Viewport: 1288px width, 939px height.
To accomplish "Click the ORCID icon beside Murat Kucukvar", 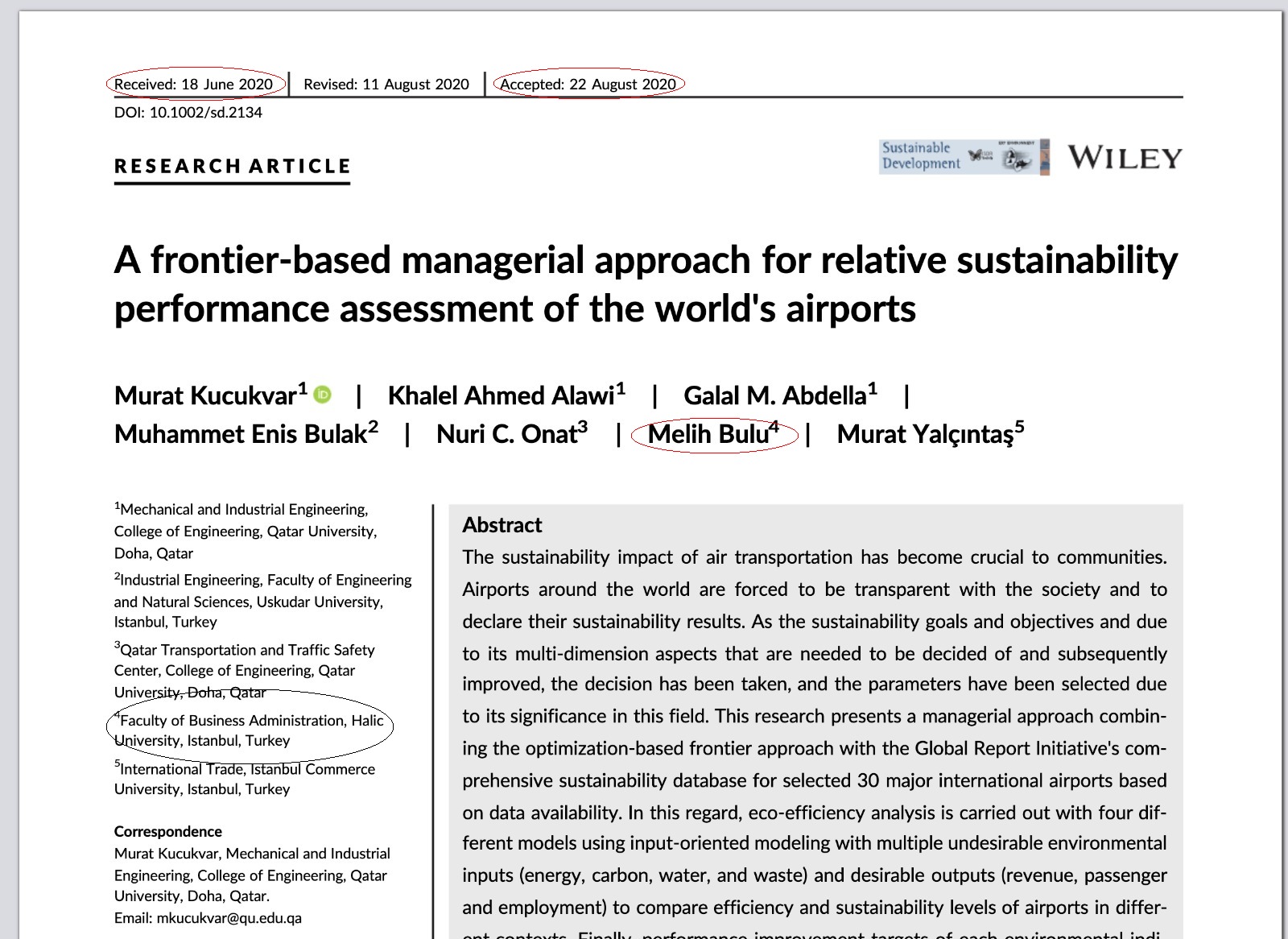I will coord(322,395).
